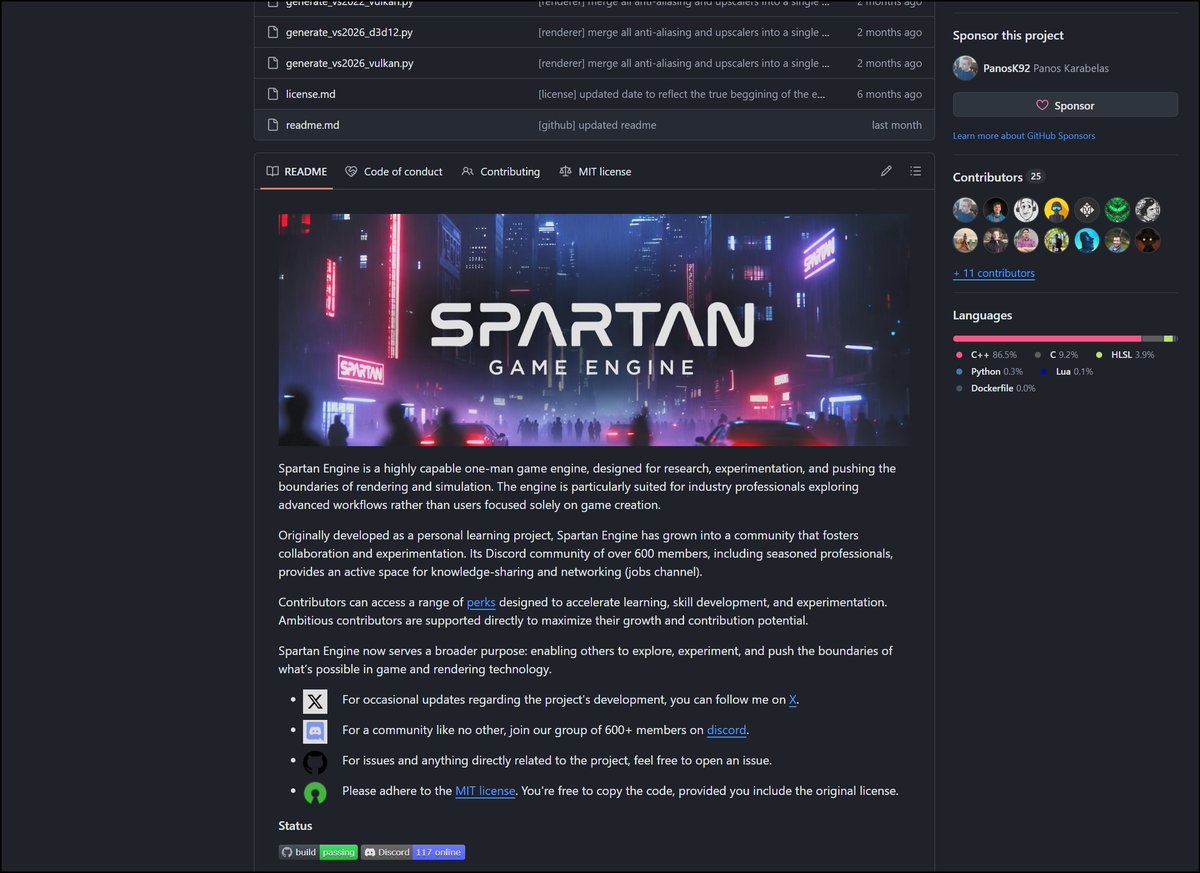Open the cartoon face with headphones avatar
The height and width of the screenshot is (873, 1200).
coord(1026,209)
